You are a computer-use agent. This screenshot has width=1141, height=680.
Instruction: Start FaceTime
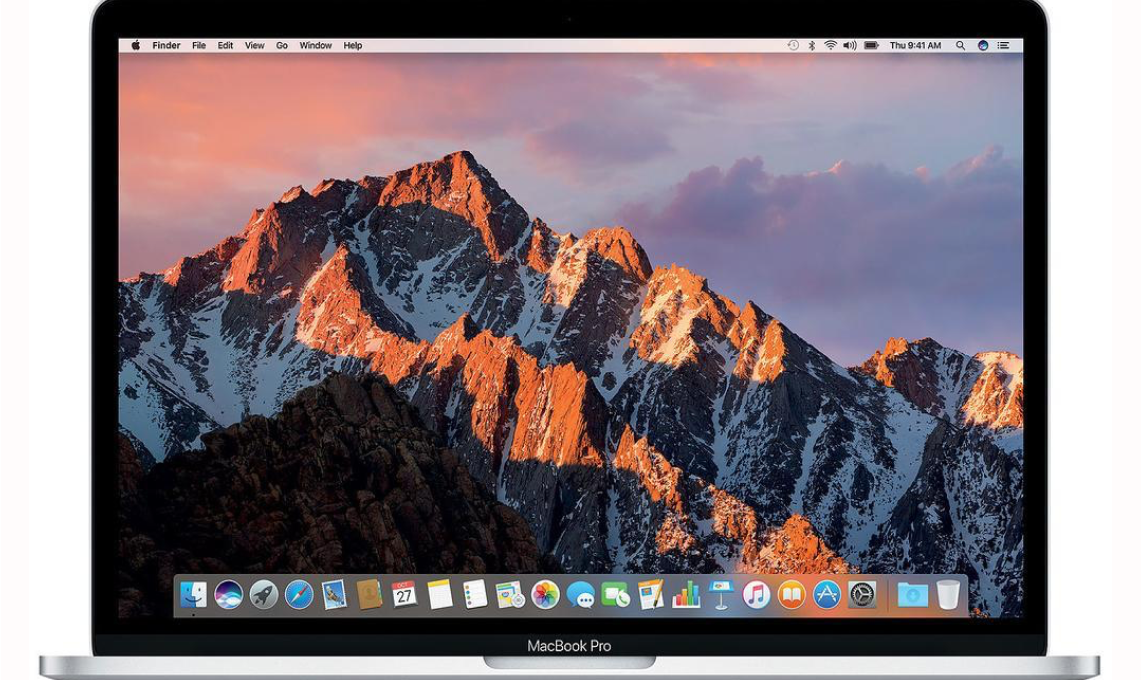pos(614,595)
